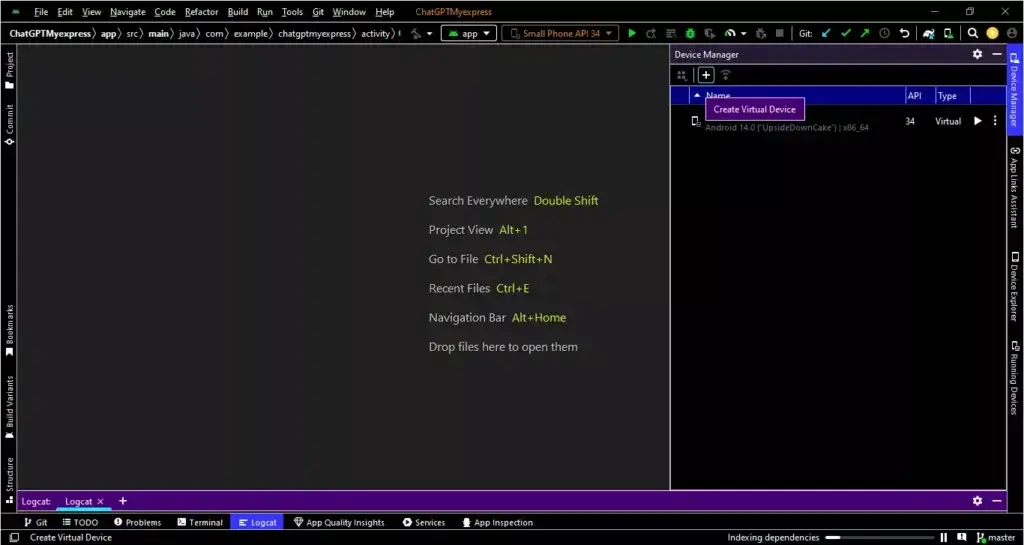Click the Debug app bug icon

tap(690, 33)
